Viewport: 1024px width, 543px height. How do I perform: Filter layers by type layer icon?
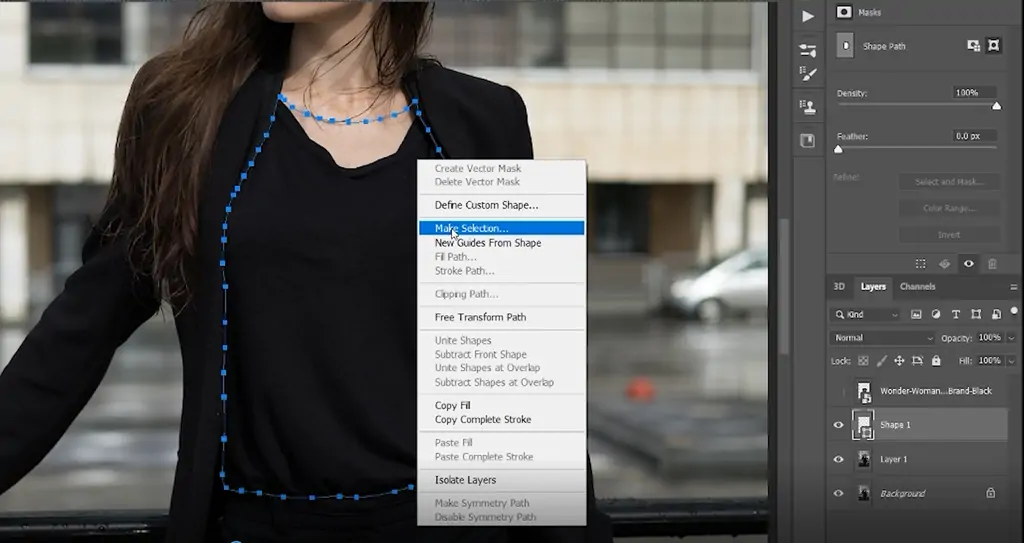(x=955, y=314)
